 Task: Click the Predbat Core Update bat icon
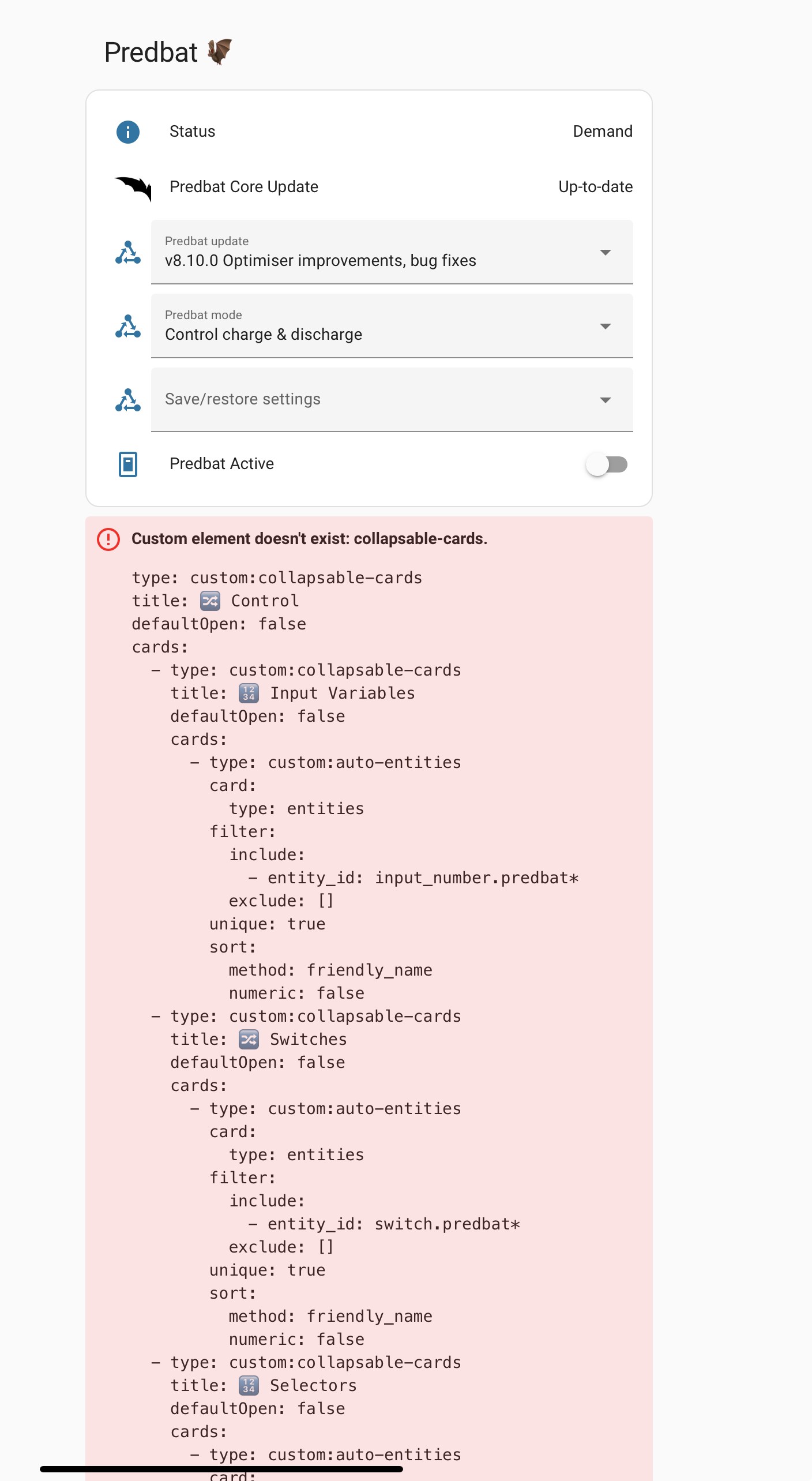click(x=133, y=188)
